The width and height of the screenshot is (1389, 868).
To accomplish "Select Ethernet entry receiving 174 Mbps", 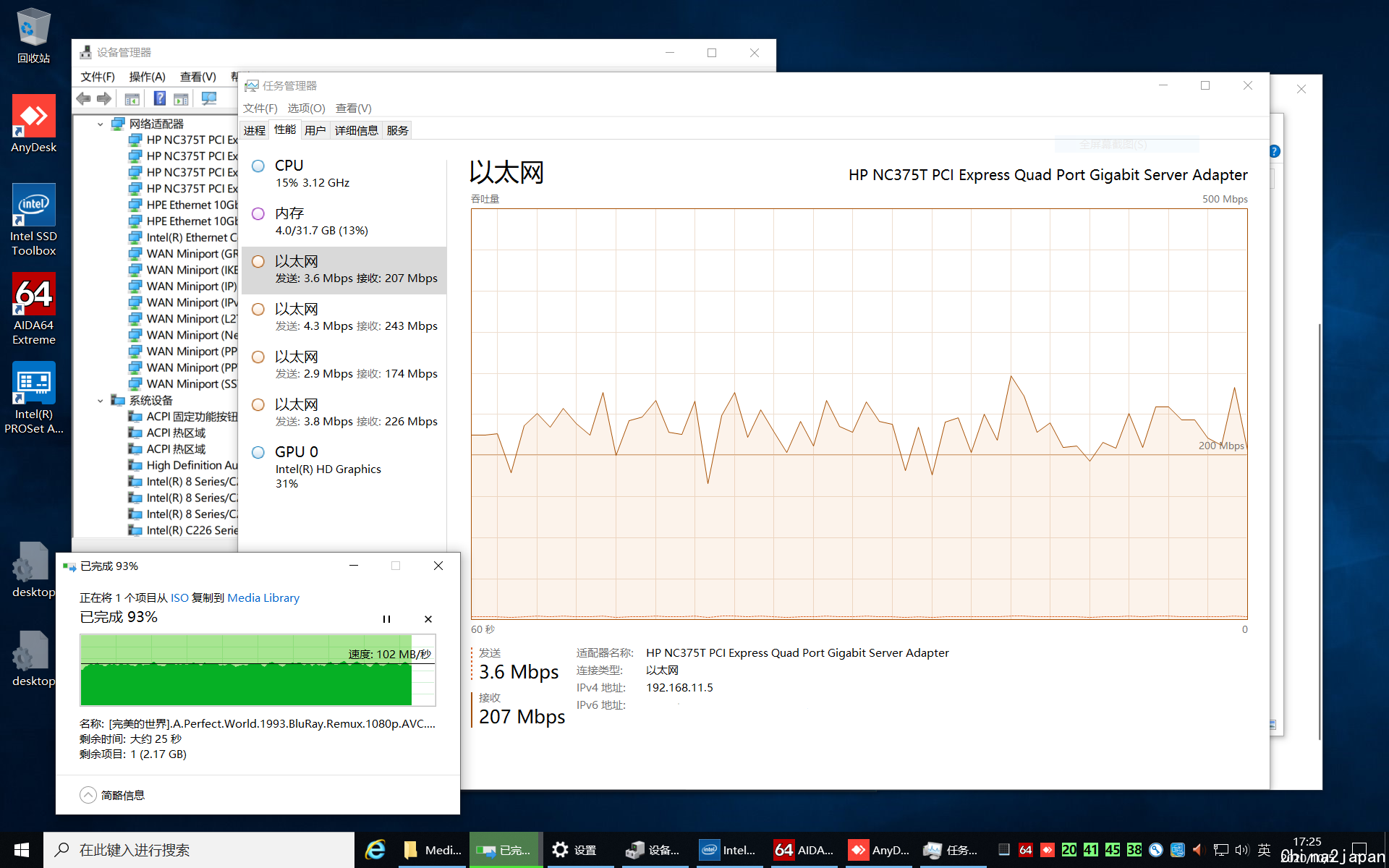I will 344,365.
